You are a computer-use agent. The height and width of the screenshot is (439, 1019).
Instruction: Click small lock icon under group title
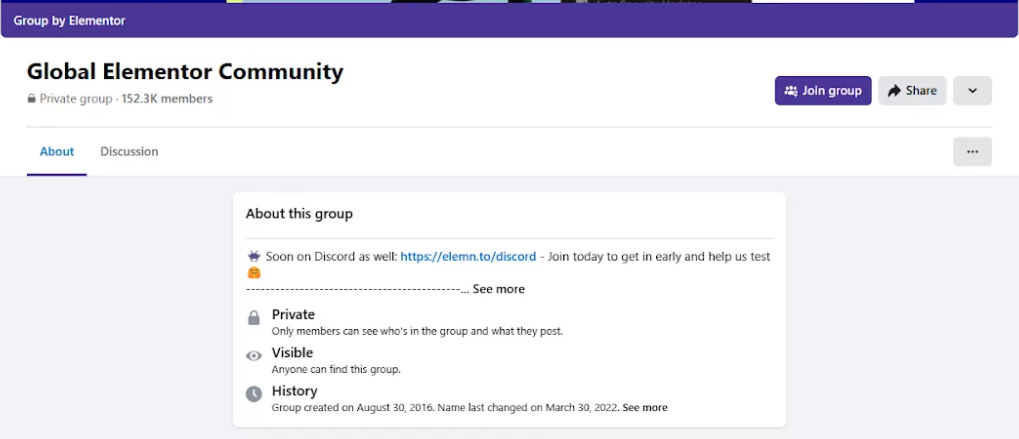(x=32, y=99)
